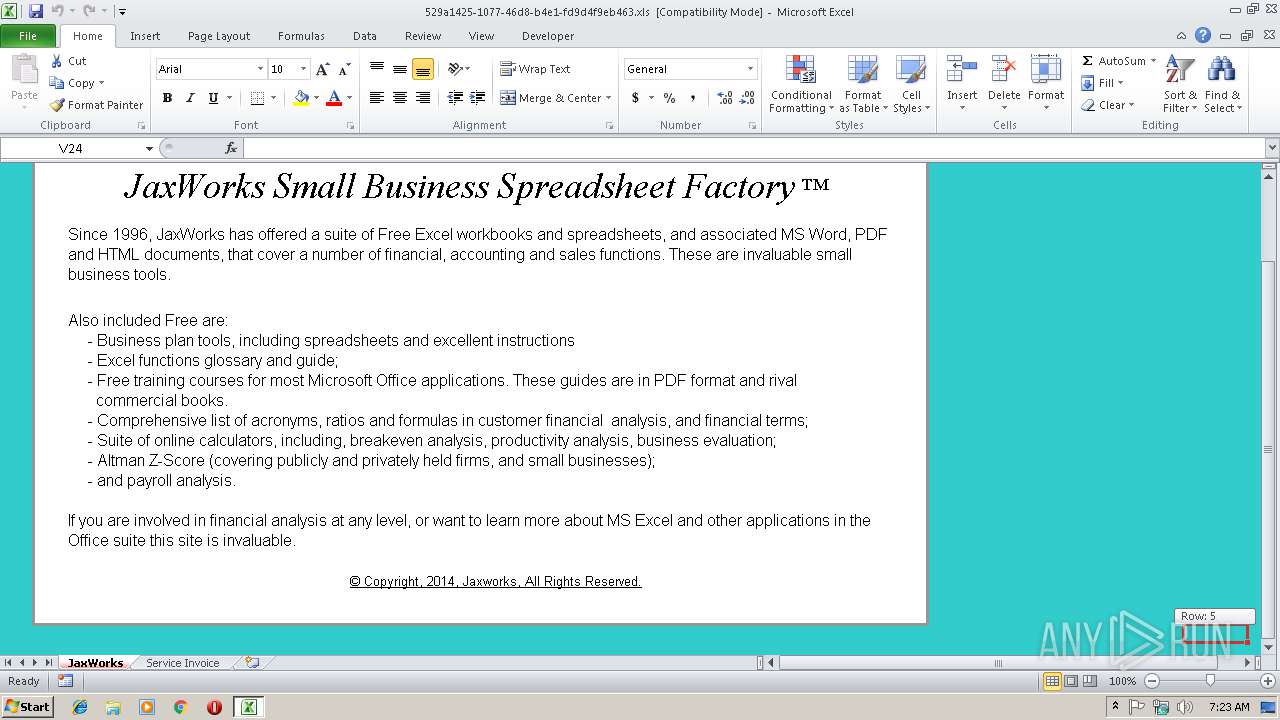Apply the yellow Fill Color swatch
The width and height of the screenshot is (1280, 720).
tap(301, 98)
